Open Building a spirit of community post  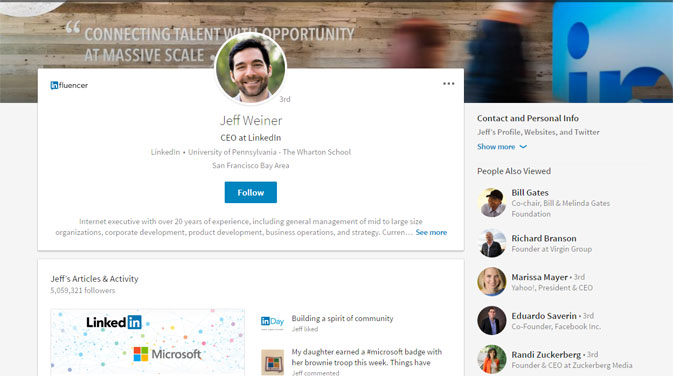(343, 318)
